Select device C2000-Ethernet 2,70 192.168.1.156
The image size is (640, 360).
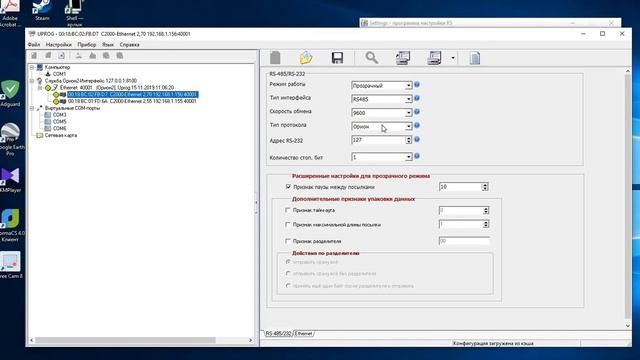(132, 94)
